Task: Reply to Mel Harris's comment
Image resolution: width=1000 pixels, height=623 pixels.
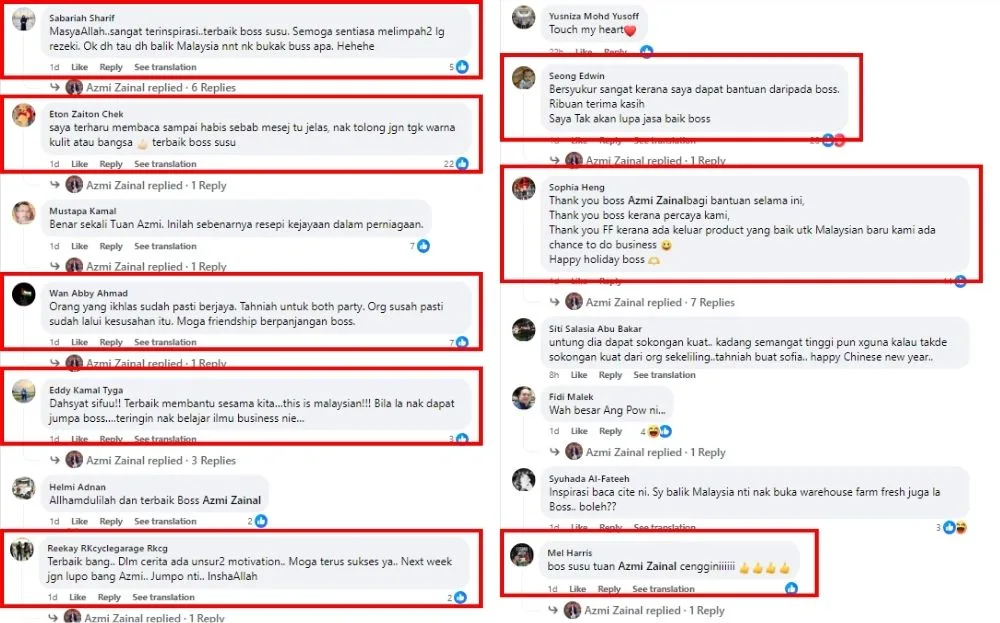Action: click(609, 589)
